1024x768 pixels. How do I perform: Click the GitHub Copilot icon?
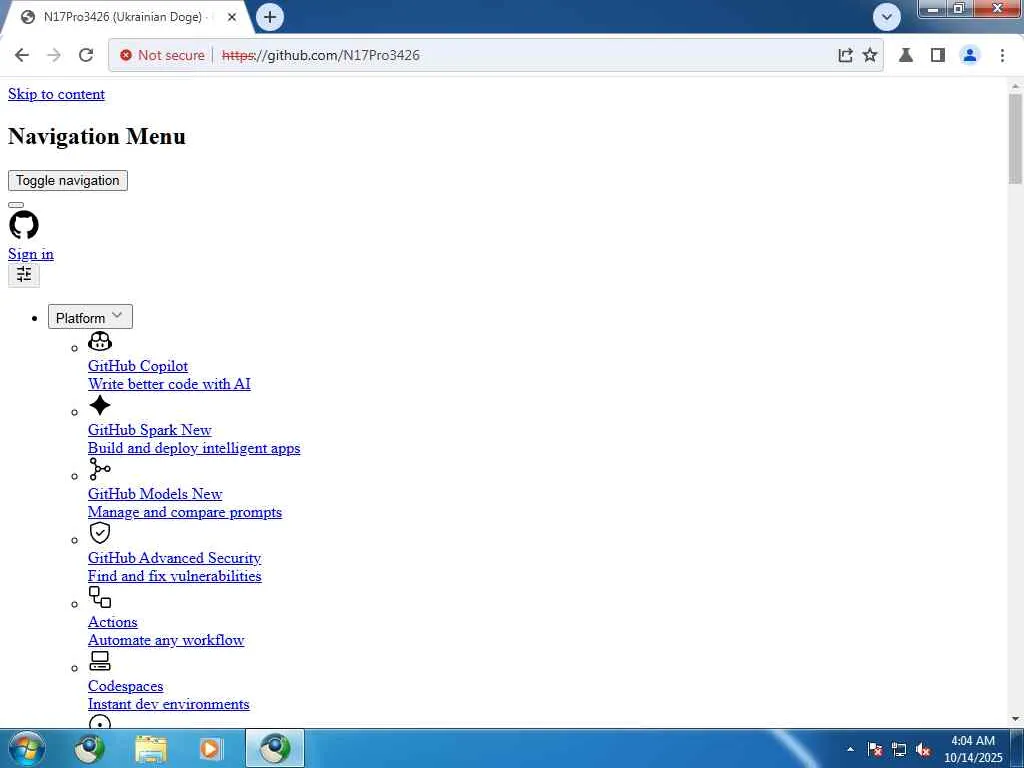tap(100, 341)
